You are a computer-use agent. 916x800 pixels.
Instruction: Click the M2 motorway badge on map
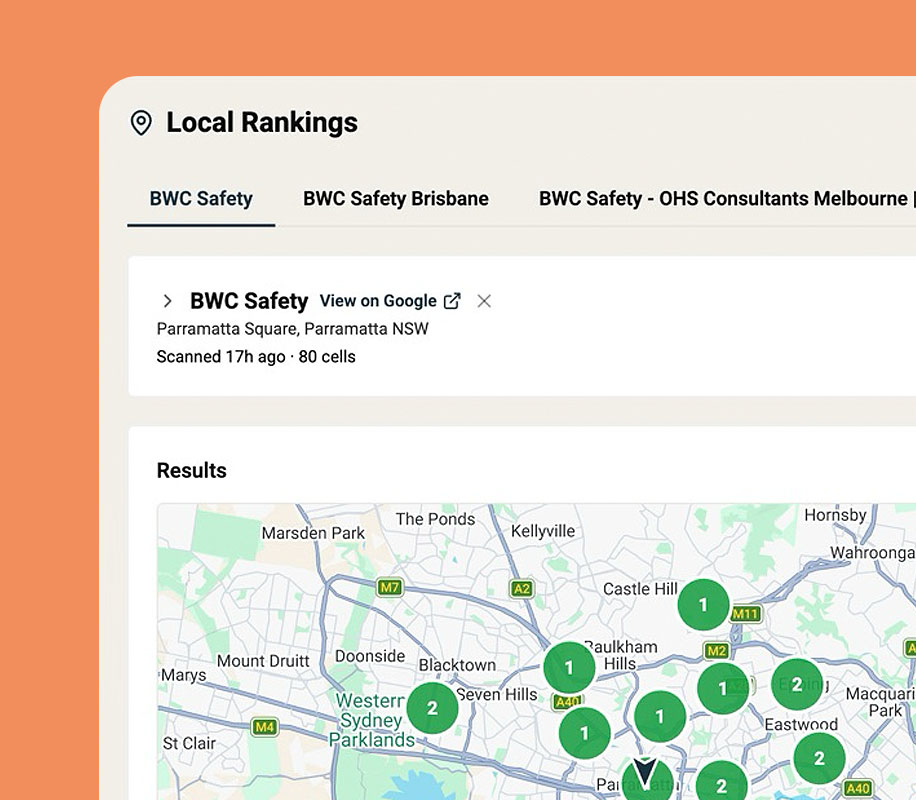pyautogui.click(x=716, y=651)
